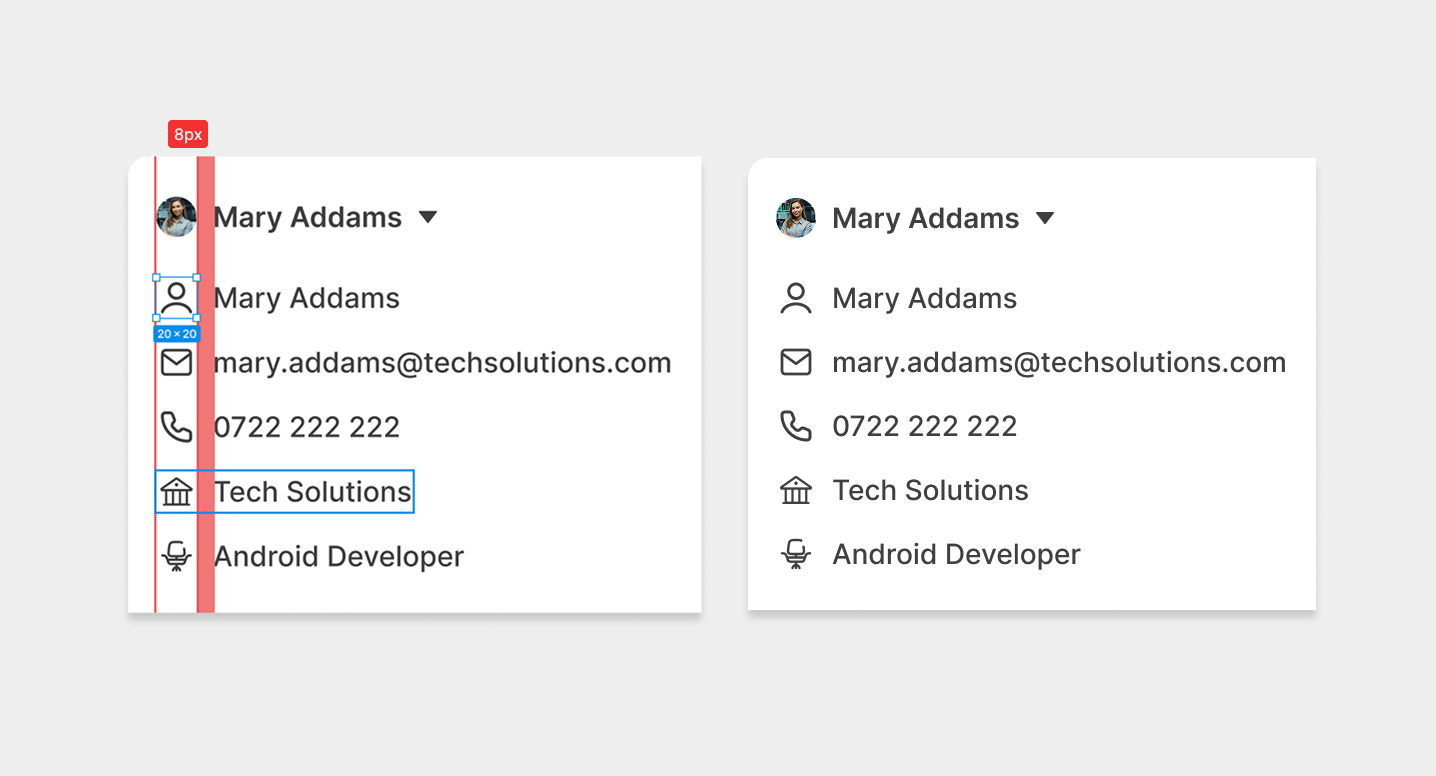Viewport: 1436px width, 776px height.
Task: Click Android Developer text in right card
Action: pos(956,554)
